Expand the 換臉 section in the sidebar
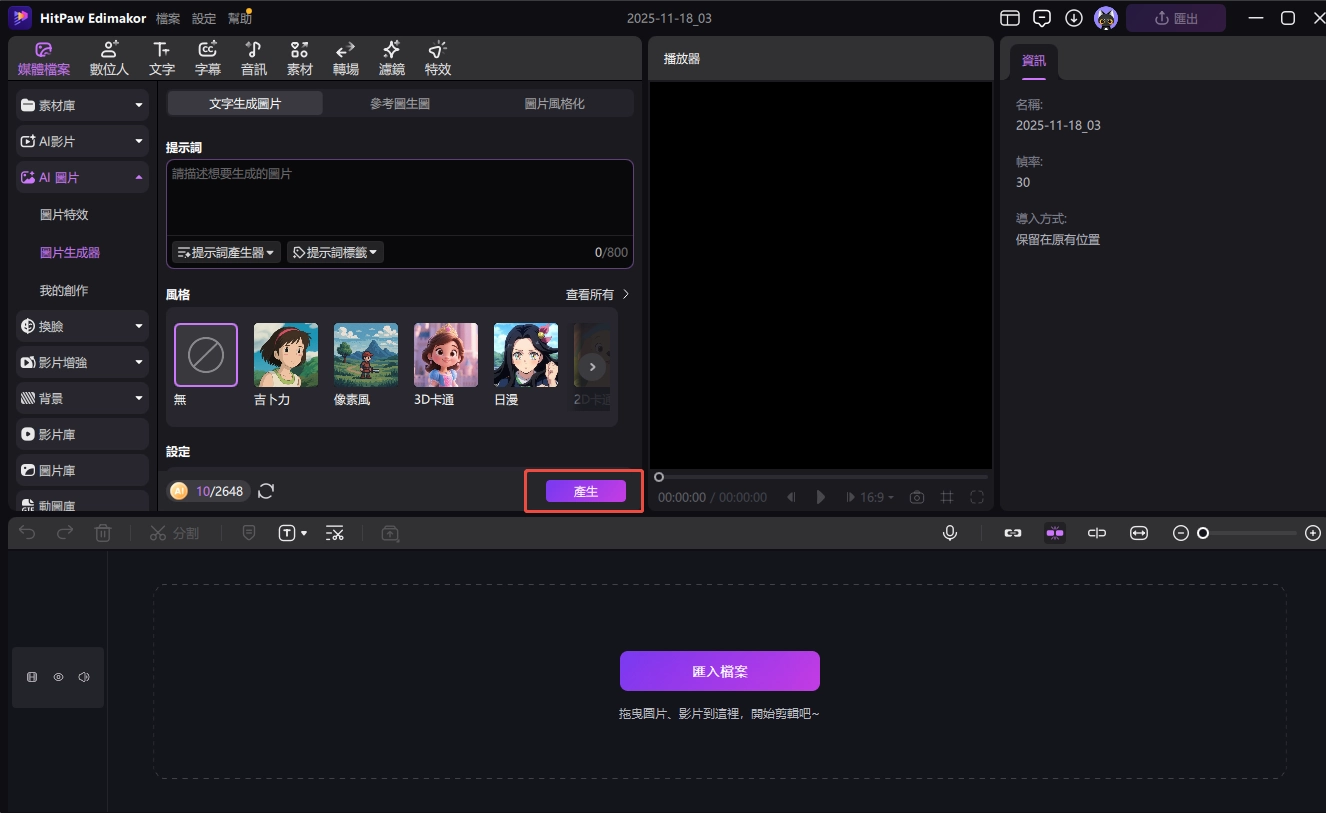 (x=81, y=326)
